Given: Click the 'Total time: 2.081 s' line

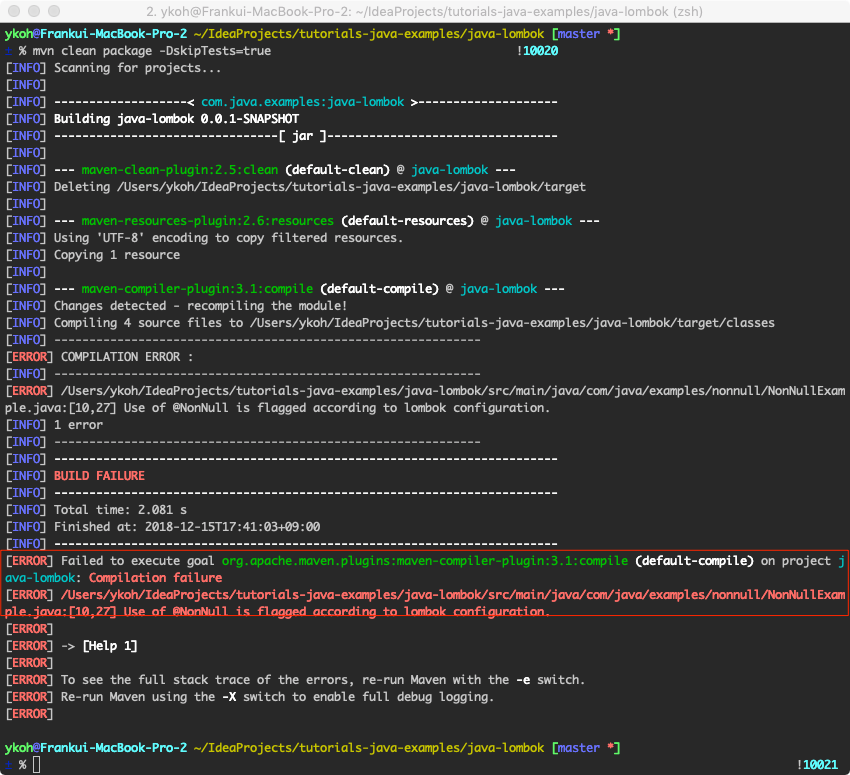Looking at the screenshot, I should tap(120, 510).
